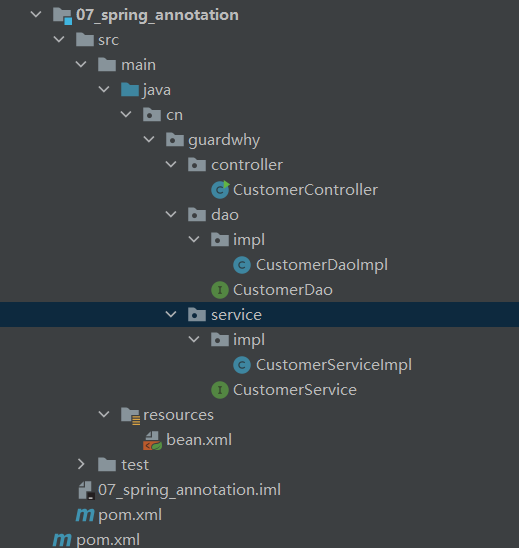Expand the test folder
519x548 pixels.
pos(81,464)
